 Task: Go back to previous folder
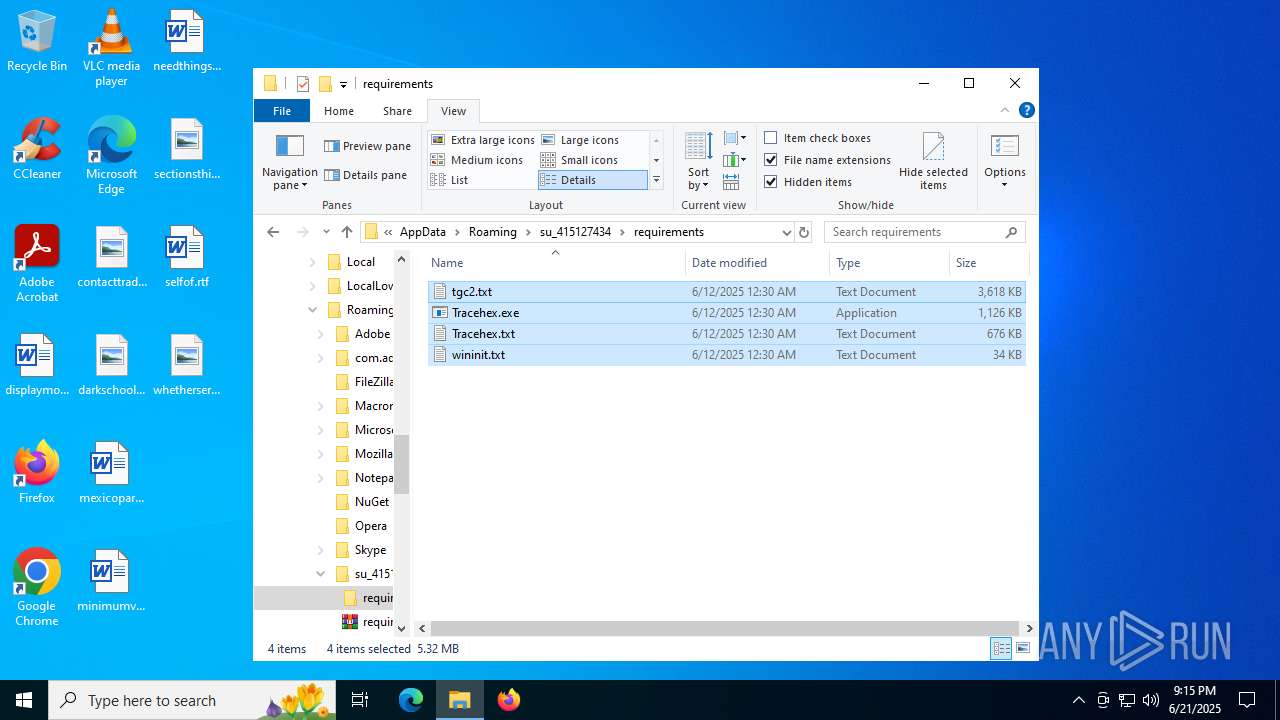[273, 232]
